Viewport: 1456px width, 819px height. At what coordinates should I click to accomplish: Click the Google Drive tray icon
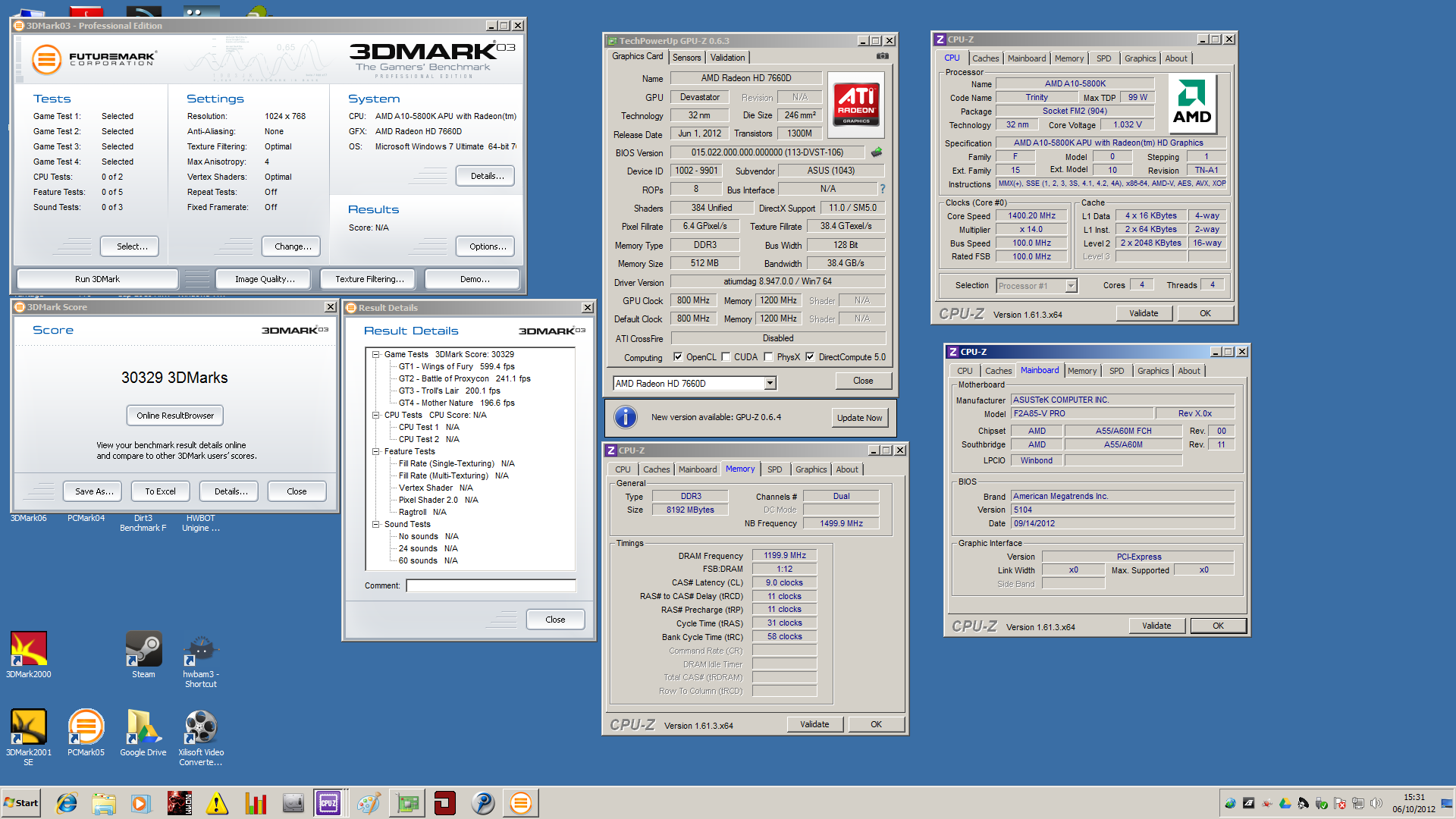pos(1285,803)
